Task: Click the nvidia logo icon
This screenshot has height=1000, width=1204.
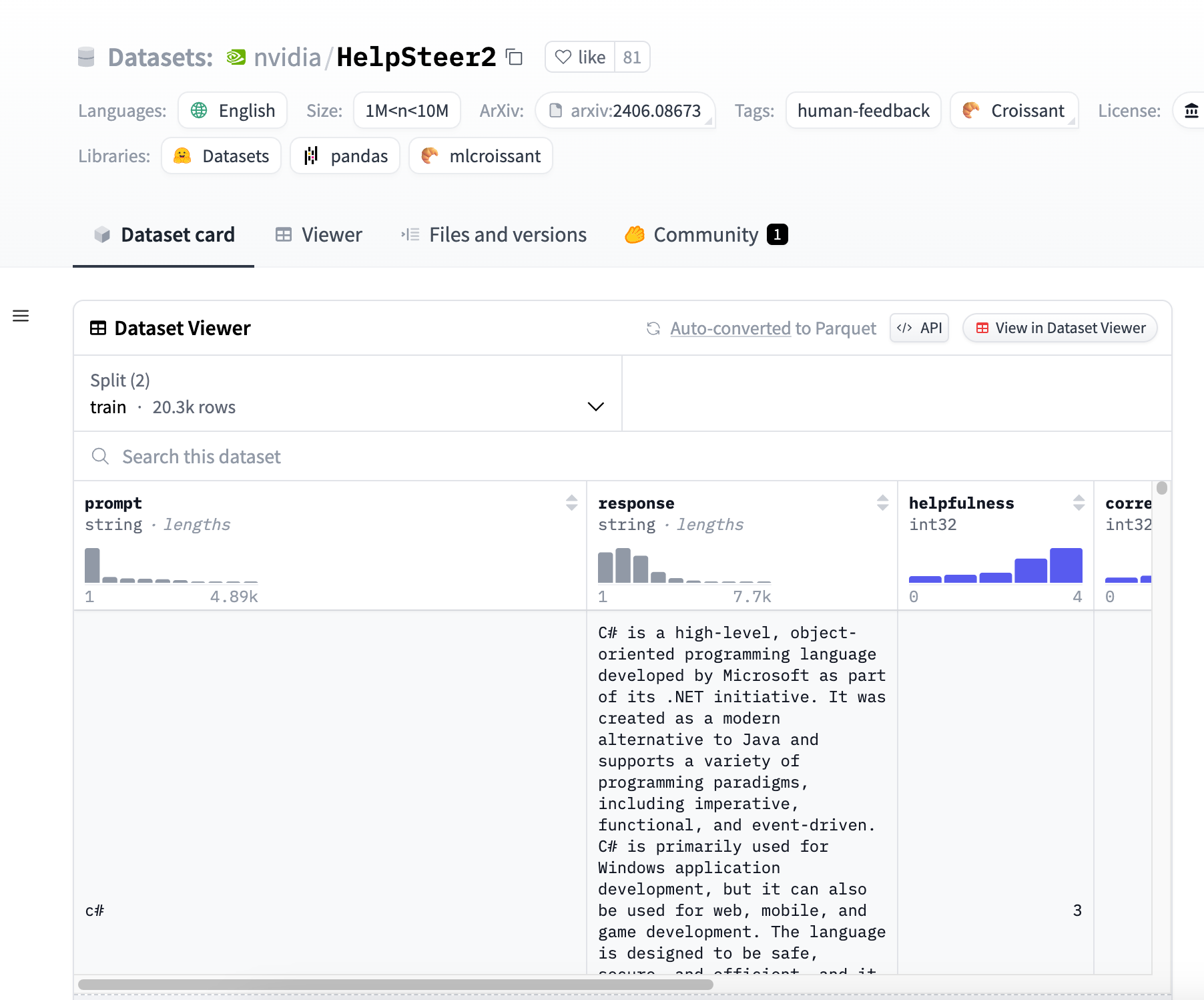Action: click(x=236, y=57)
